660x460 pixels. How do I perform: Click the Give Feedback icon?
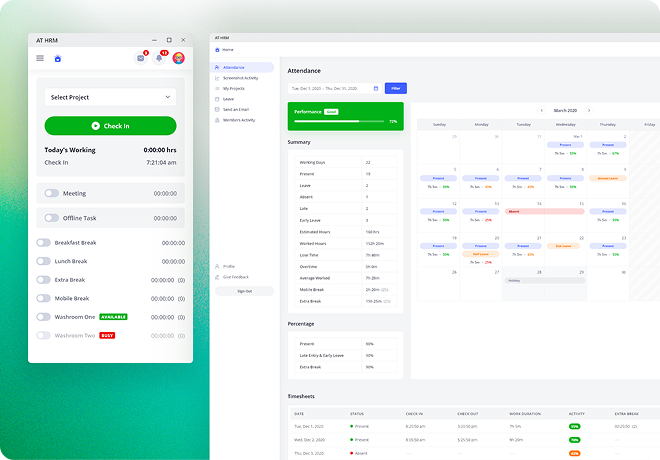pyautogui.click(x=217, y=277)
